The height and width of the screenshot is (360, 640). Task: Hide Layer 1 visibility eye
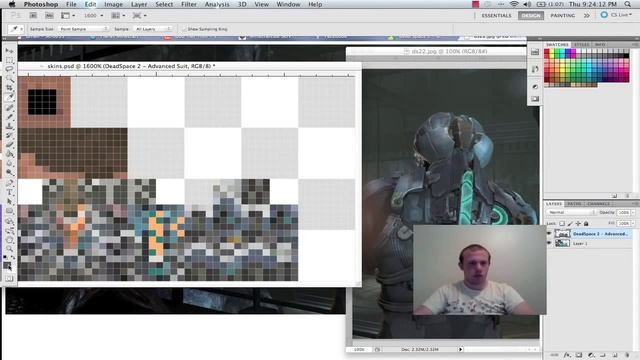click(x=549, y=243)
